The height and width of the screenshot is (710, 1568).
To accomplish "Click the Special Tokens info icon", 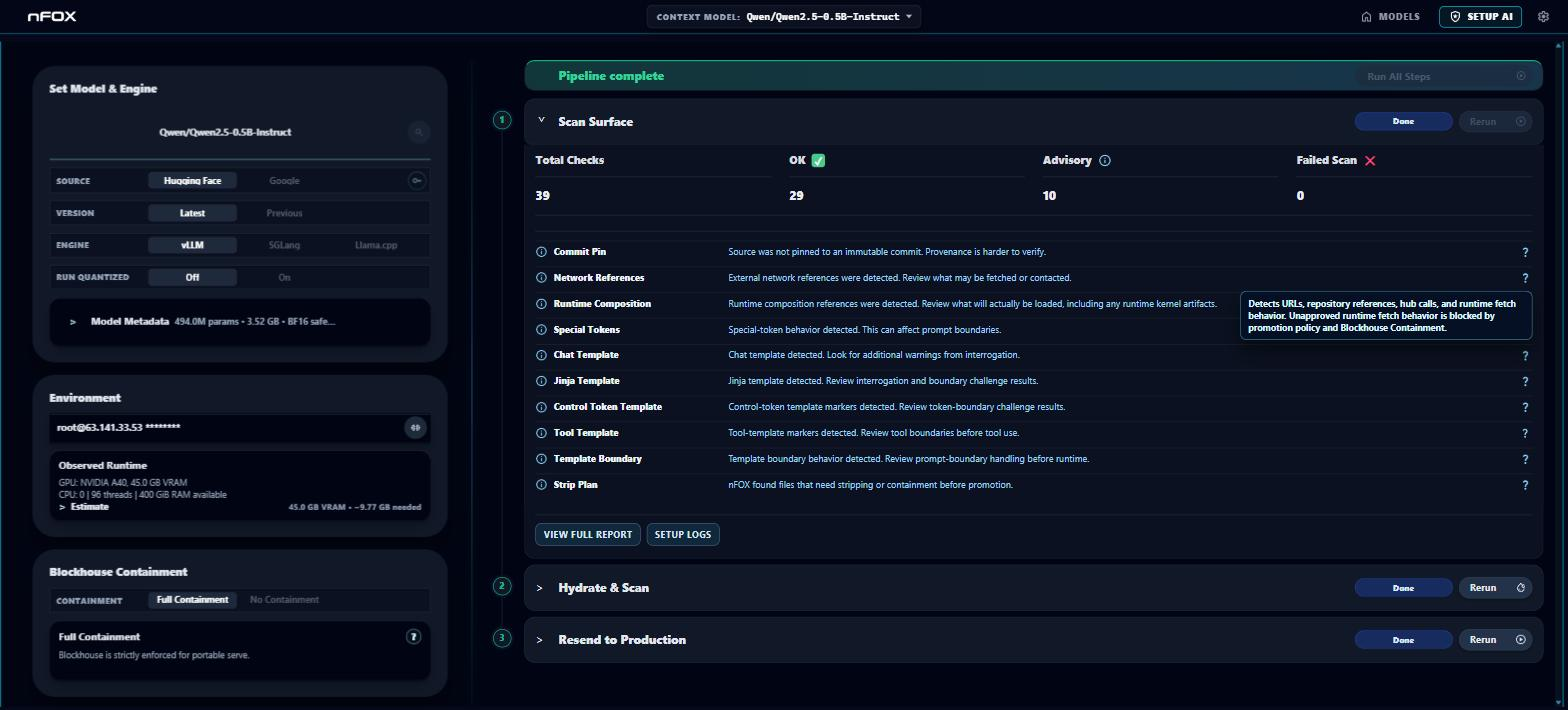I will (x=542, y=330).
